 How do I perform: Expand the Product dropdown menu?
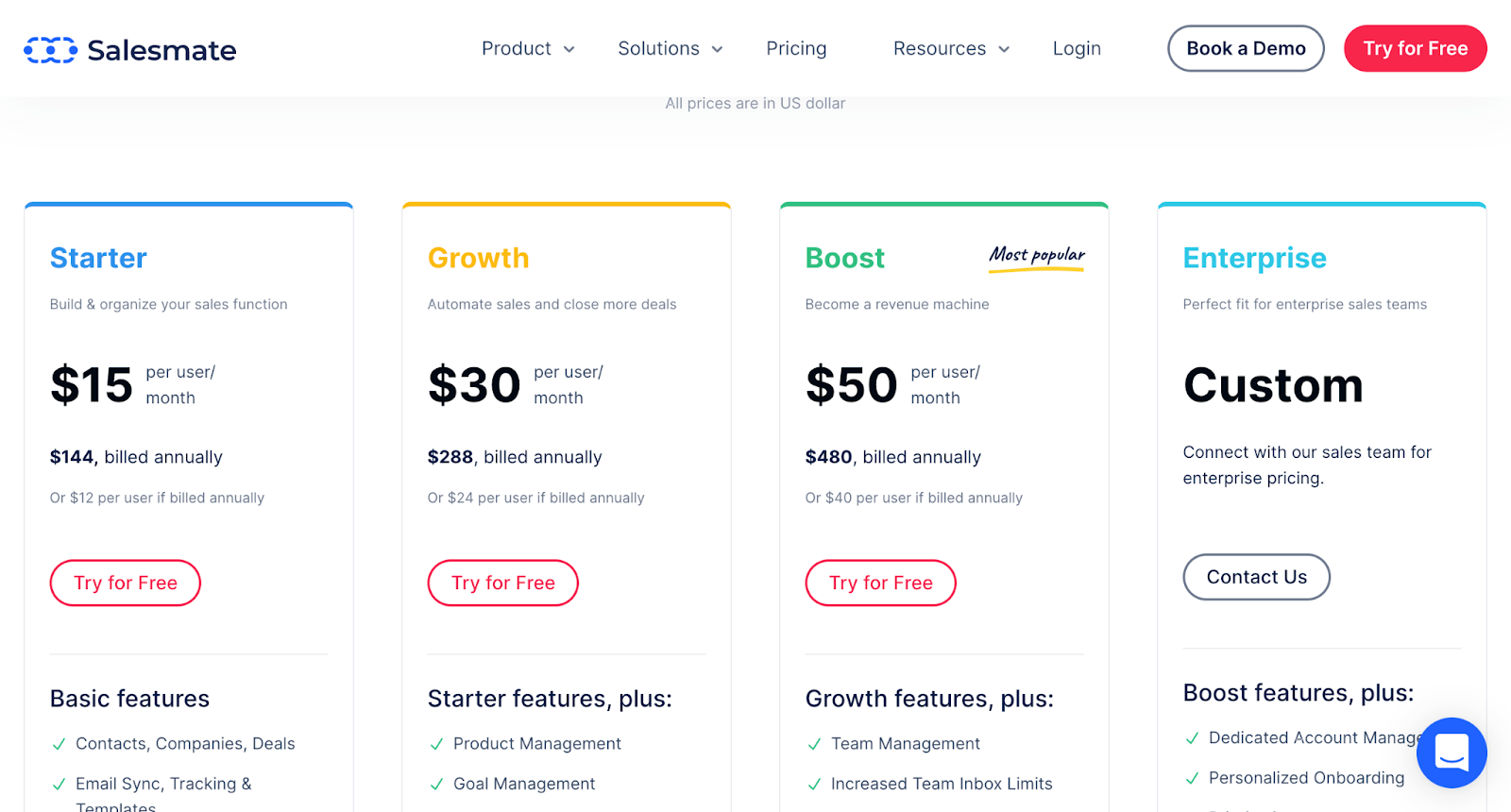(527, 49)
